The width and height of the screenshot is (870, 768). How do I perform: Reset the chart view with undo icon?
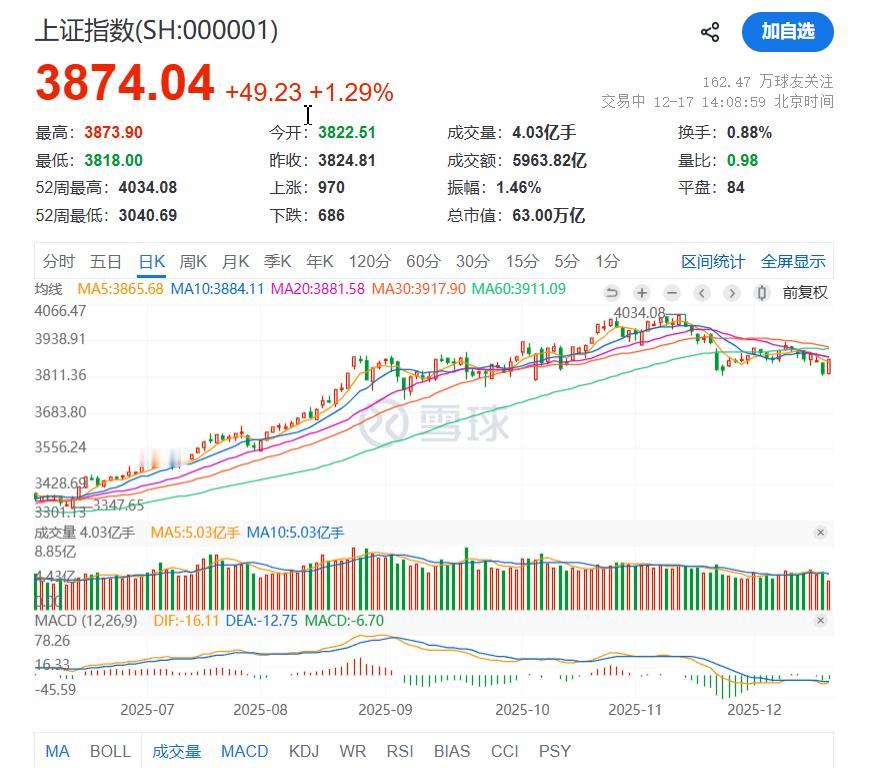(x=612, y=293)
